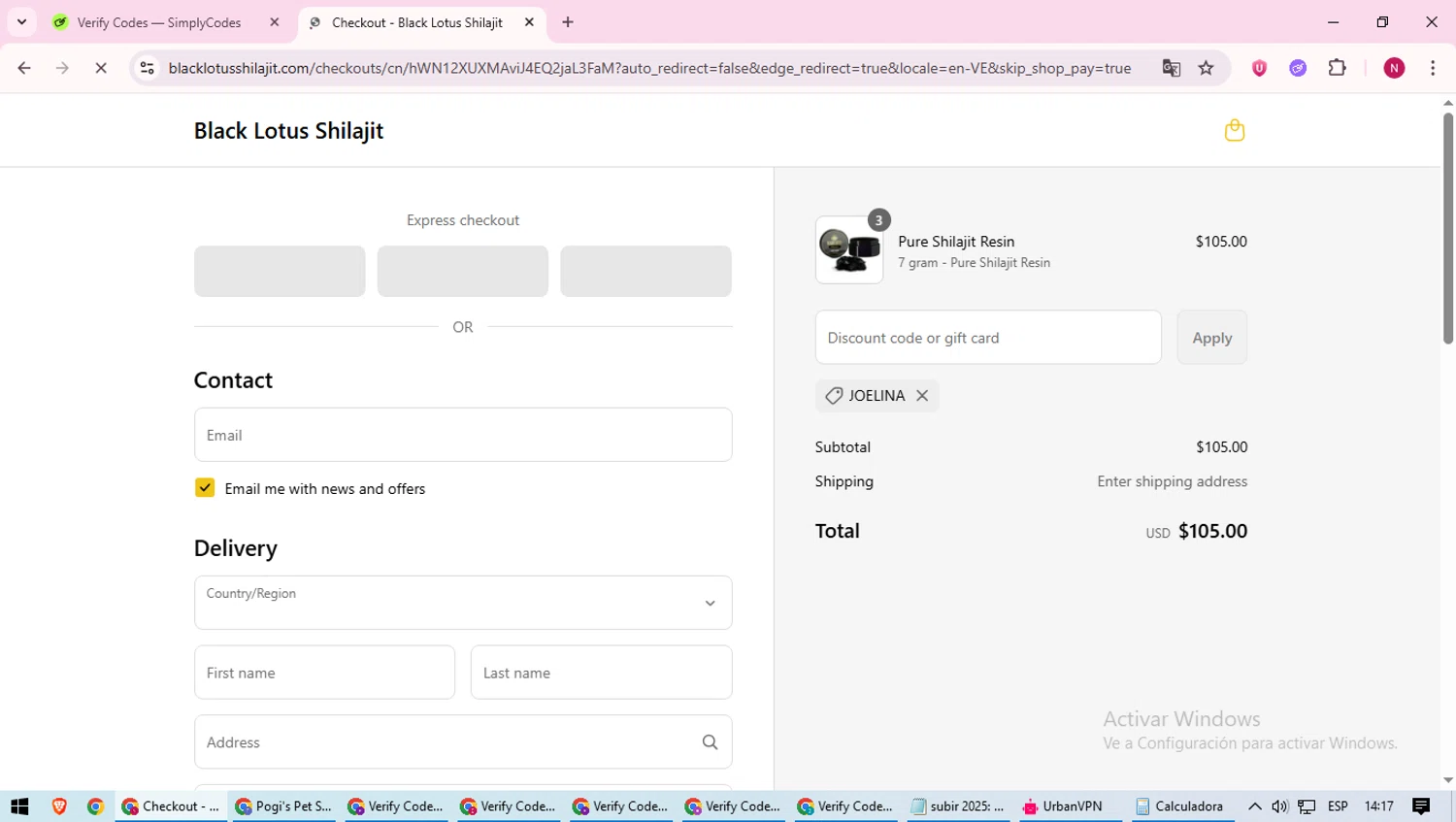Open Chrome three-dot menu
Image resolution: width=1456 pixels, height=822 pixels.
1433,68
